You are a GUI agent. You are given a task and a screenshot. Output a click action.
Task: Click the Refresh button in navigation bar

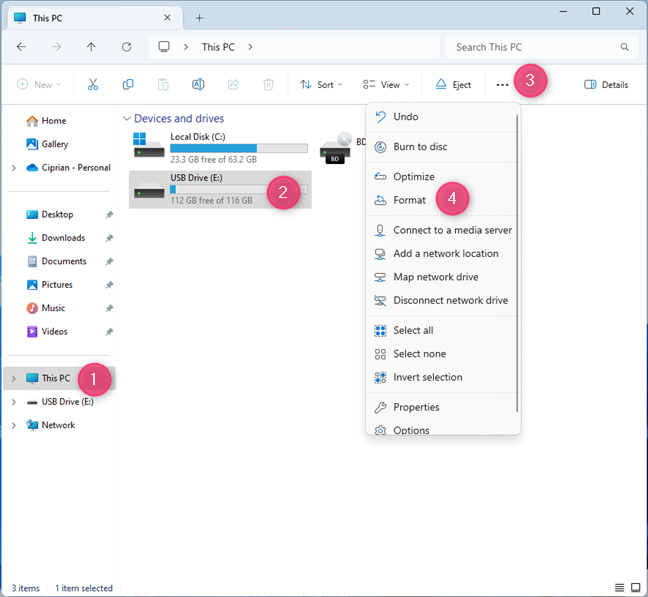126,47
